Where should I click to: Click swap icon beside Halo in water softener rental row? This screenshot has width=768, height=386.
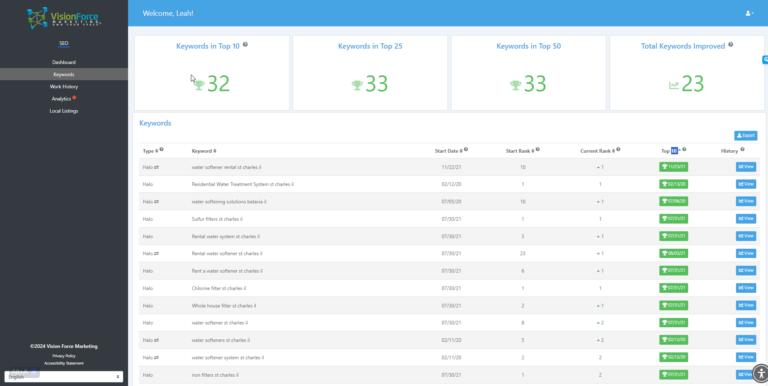point(157,167)
